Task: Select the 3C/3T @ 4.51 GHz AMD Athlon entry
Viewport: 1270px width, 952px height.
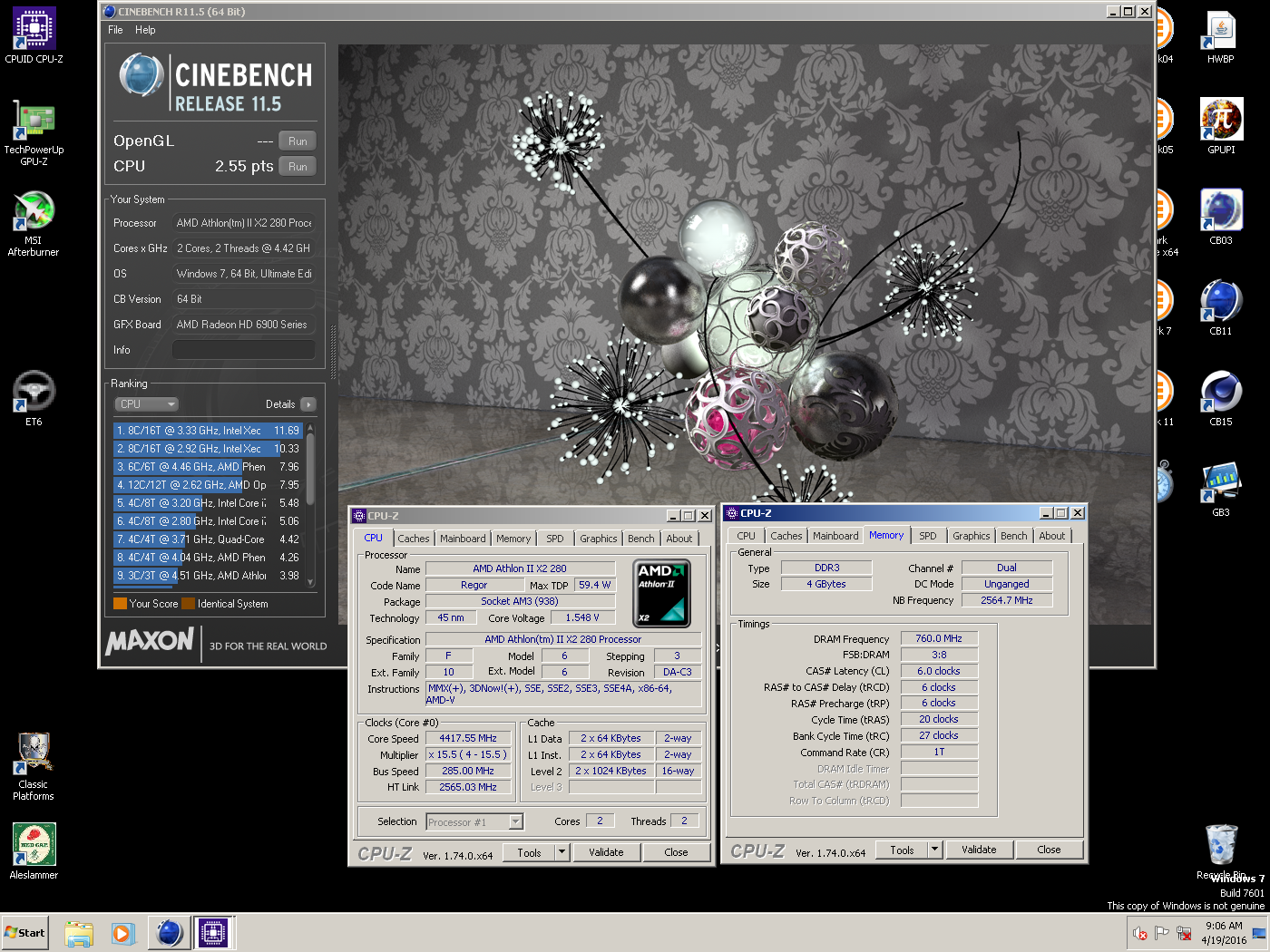Action: (x=208, y=576)
